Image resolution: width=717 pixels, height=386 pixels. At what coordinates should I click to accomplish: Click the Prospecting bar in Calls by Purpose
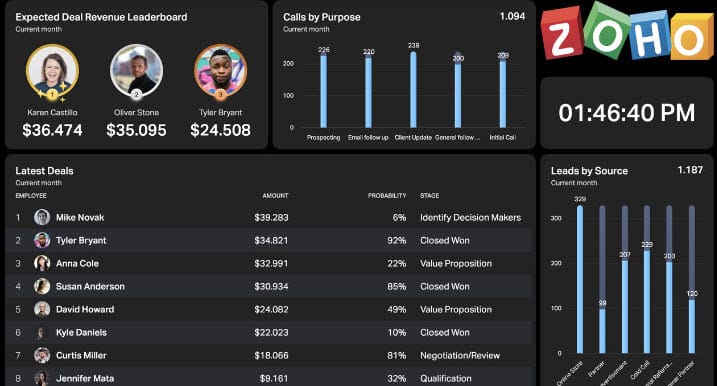pos(324,91)
